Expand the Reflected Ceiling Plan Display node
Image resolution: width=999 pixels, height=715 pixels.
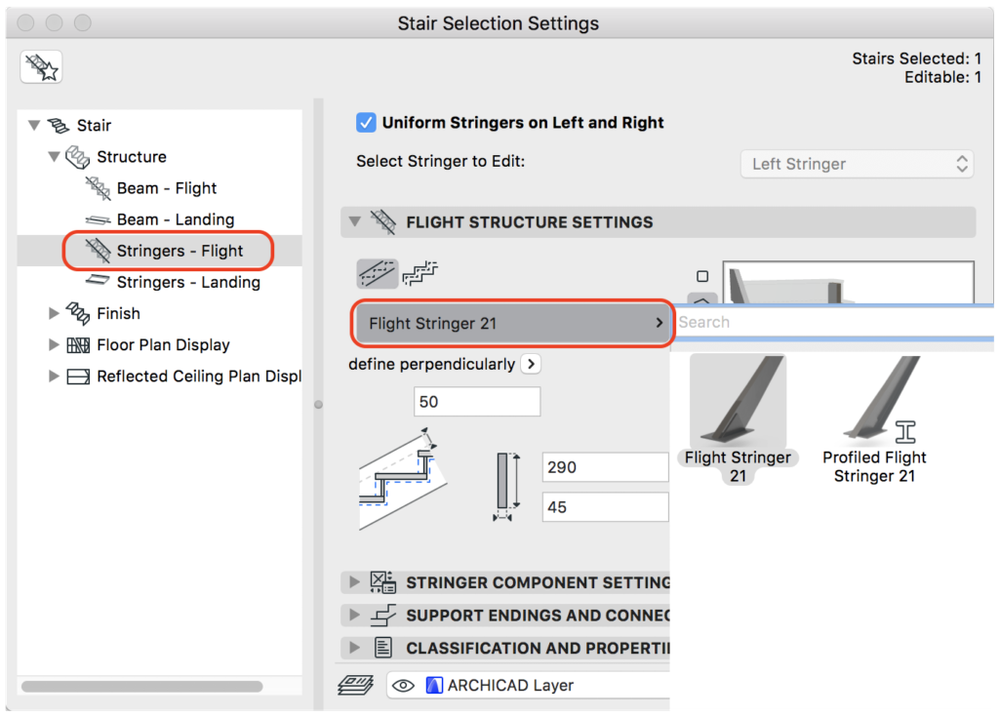[54, 377]
